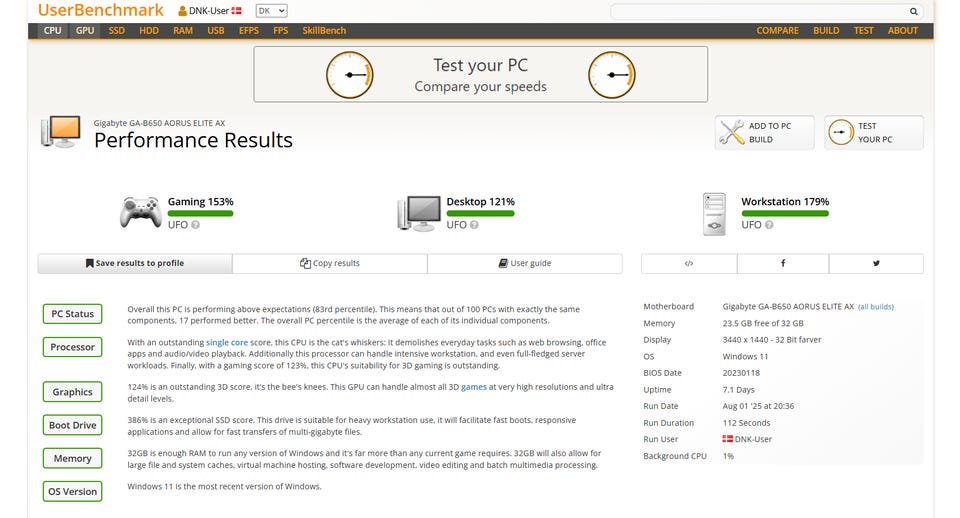Share results on Facebook
Image resolution: width=960 pixels, height=518 pixels.
click(x=783, y=263)
